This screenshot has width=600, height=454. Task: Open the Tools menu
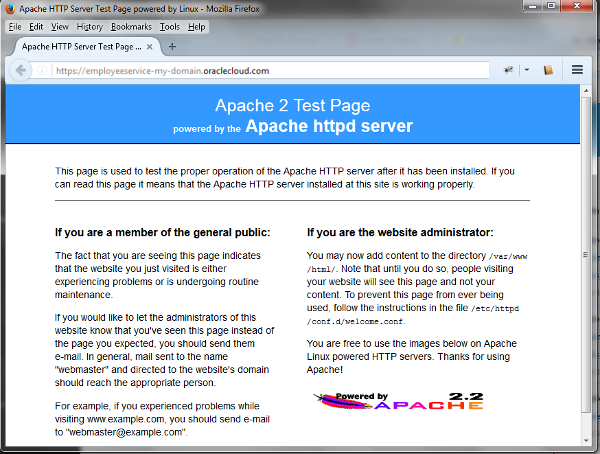pyautogui.click(x=170, y=27)
